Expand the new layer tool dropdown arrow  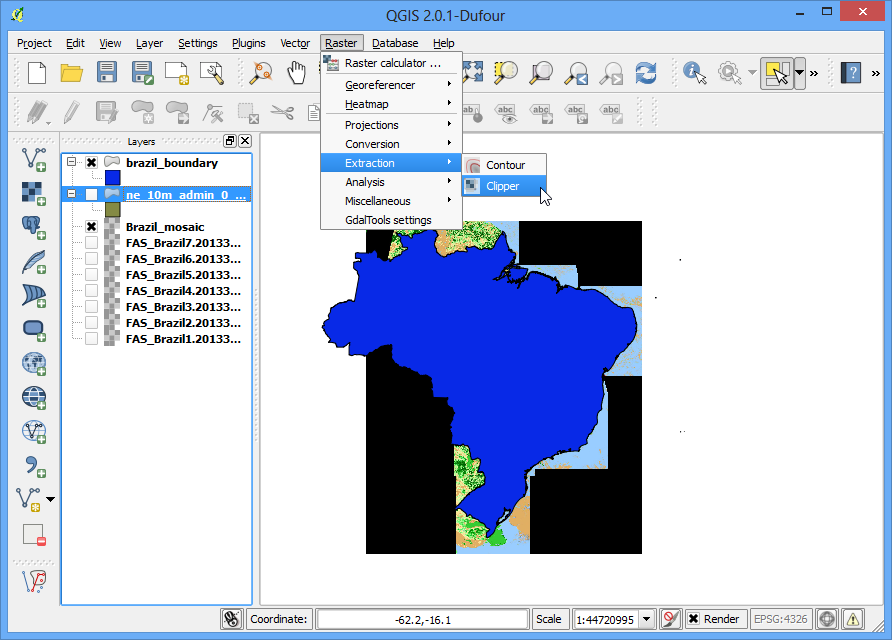pyautogui.click(x=51, y=499)
